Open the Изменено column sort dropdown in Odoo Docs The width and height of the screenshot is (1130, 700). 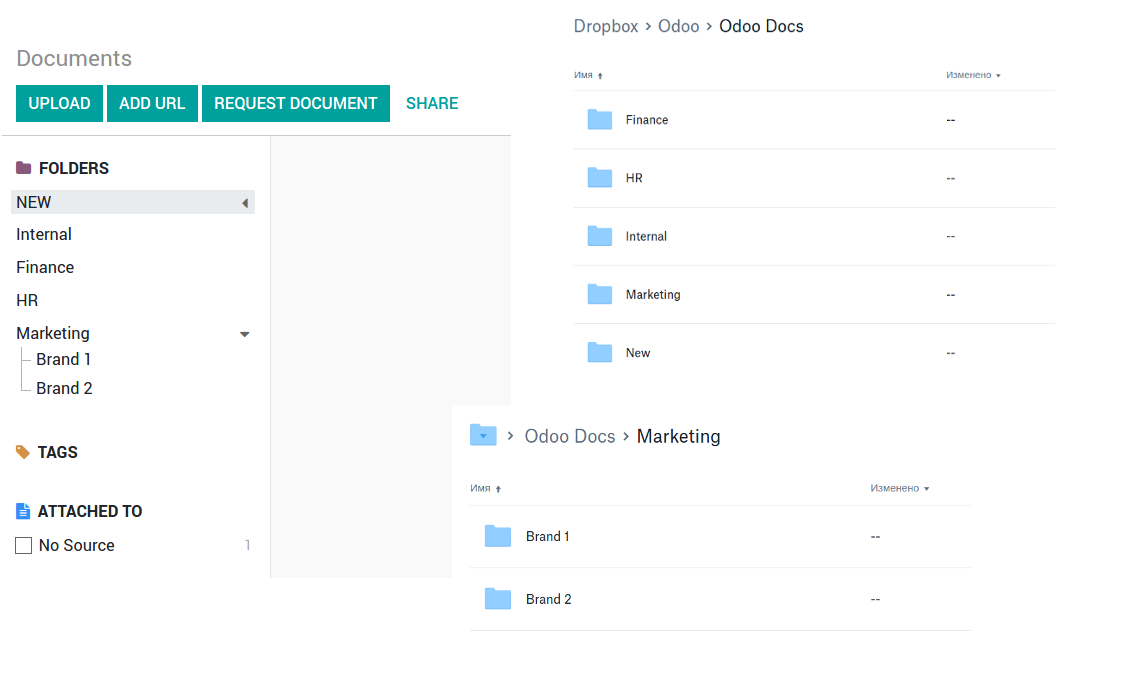[973, 76]
